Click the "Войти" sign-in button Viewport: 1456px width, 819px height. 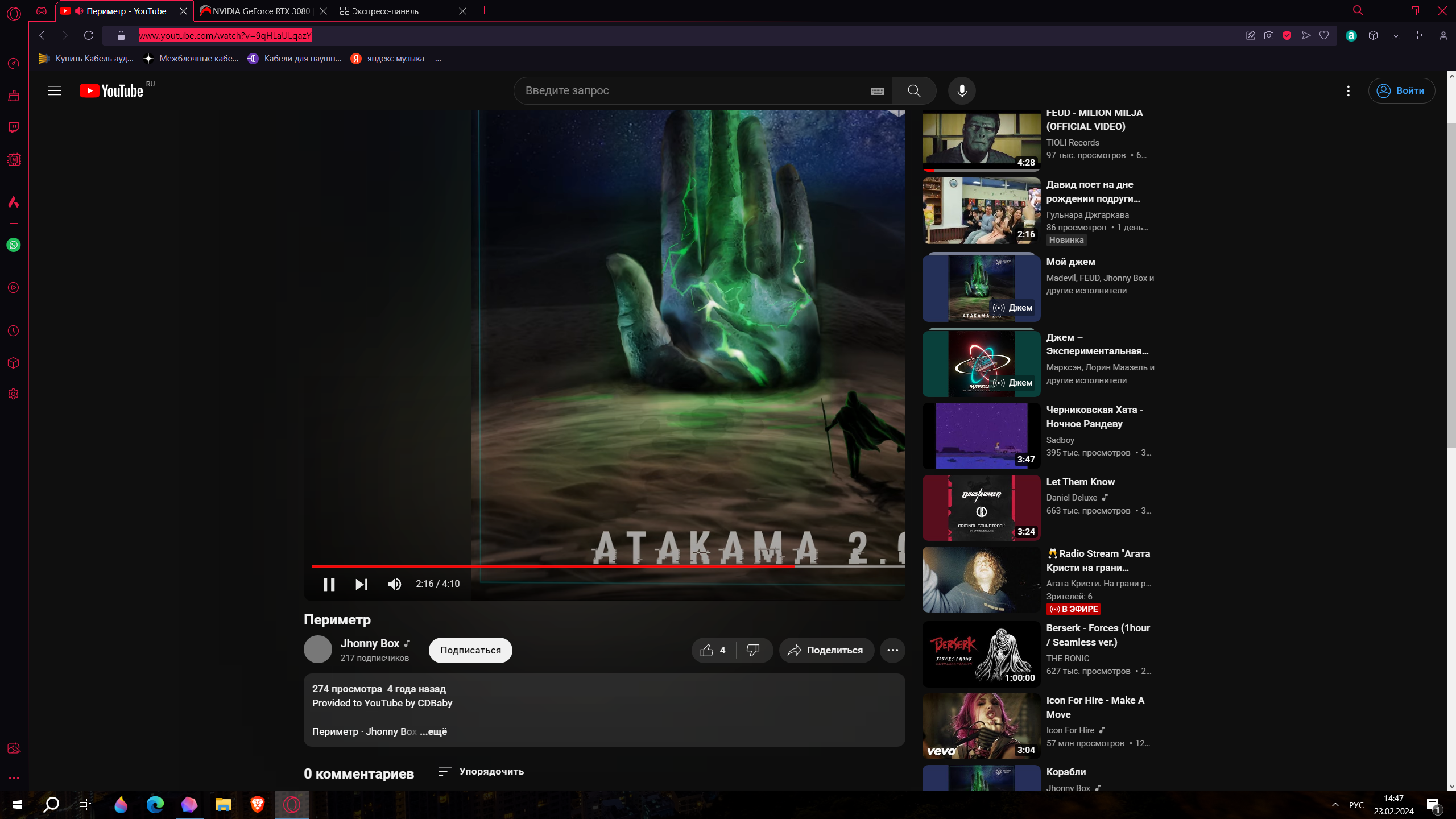pyautogui.click(x=1401, y=91)
